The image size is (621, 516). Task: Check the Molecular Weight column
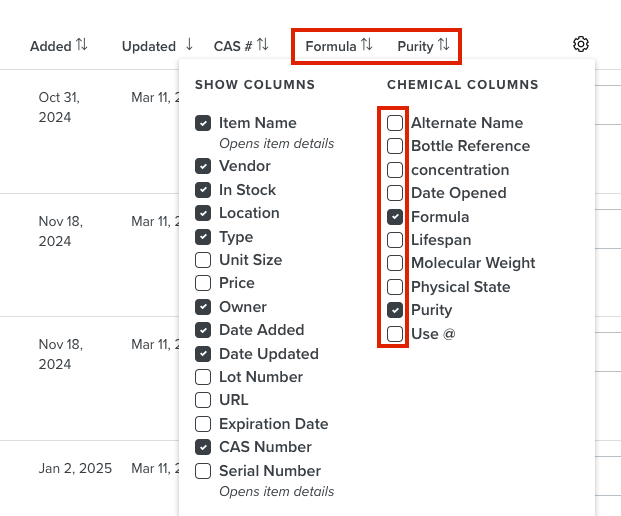click(x=395, y=263)
